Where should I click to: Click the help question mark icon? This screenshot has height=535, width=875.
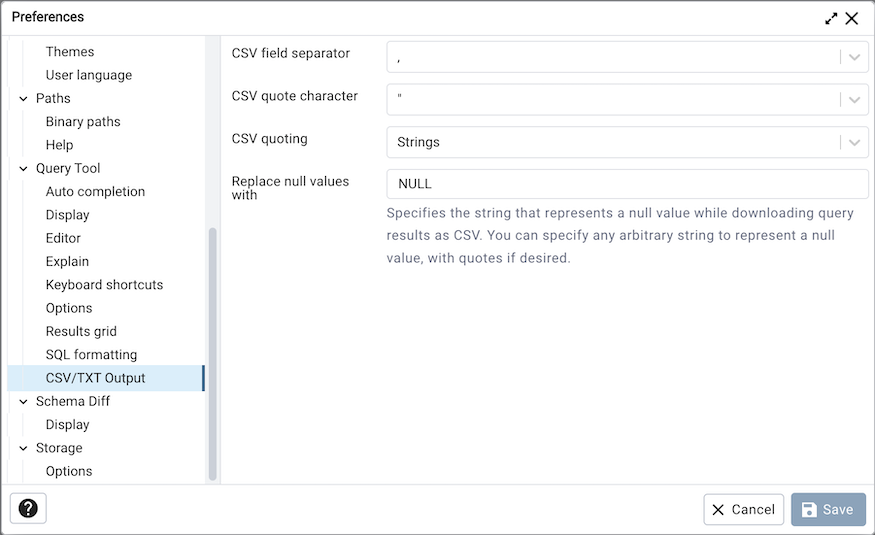pyautogui.click(x=28, y=509)
